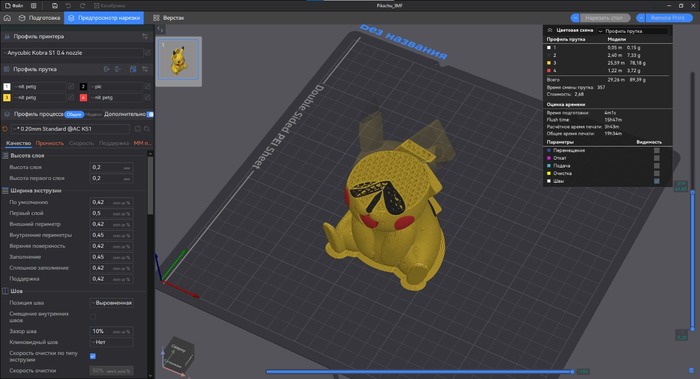Edit the Anycubic Kobra S1 printer preset
The height and width of the screenshot is (379, 700).
(x=147, y=53)
